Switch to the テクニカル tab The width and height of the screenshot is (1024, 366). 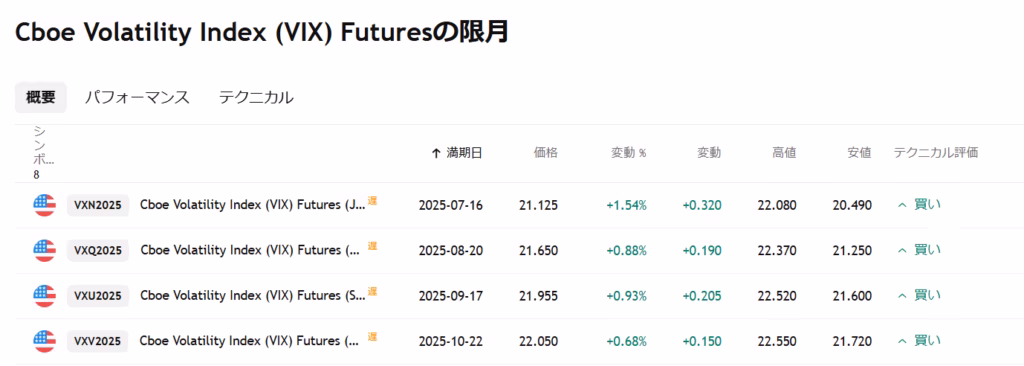pos(256,97)
